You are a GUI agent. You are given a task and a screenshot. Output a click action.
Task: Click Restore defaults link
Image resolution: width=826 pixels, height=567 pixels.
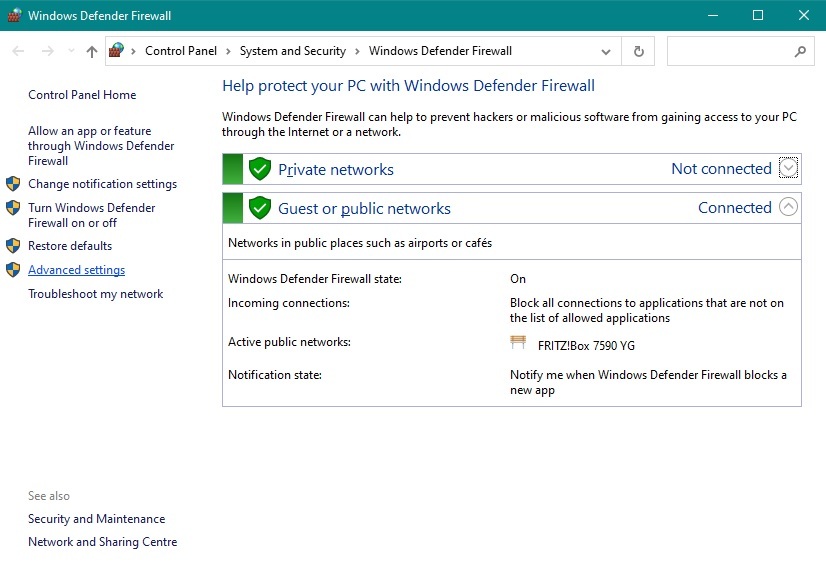(x=70, y=246)
